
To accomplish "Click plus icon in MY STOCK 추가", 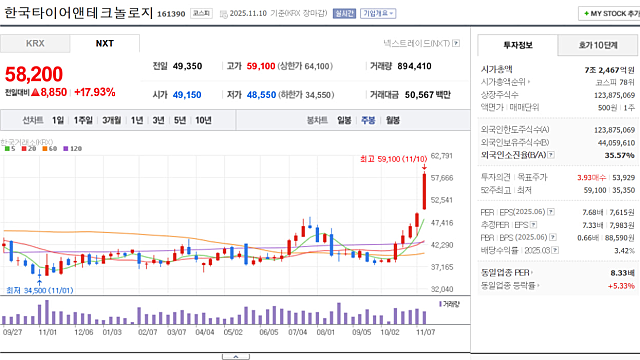I will click(587, 13).
